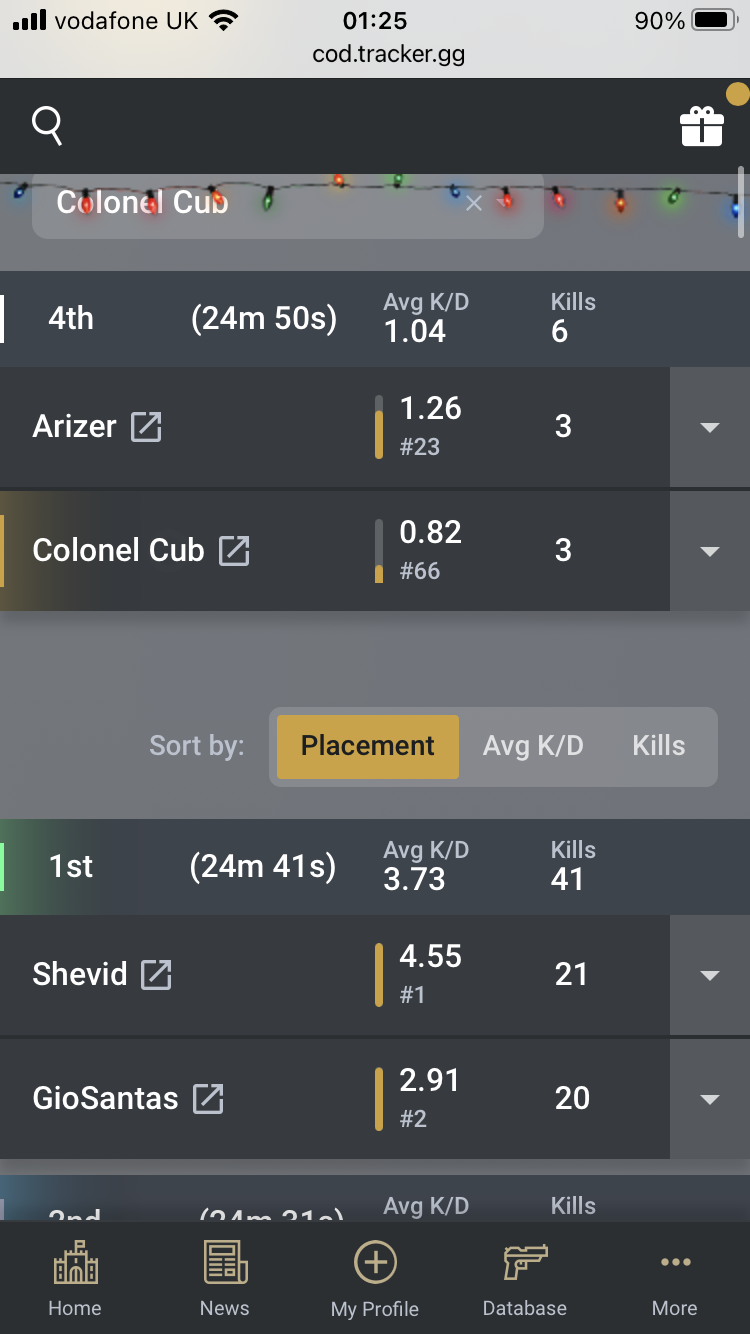Open the Database gun icon
The width and height of the screenshot is (750, 1334).
(525, 1262)
